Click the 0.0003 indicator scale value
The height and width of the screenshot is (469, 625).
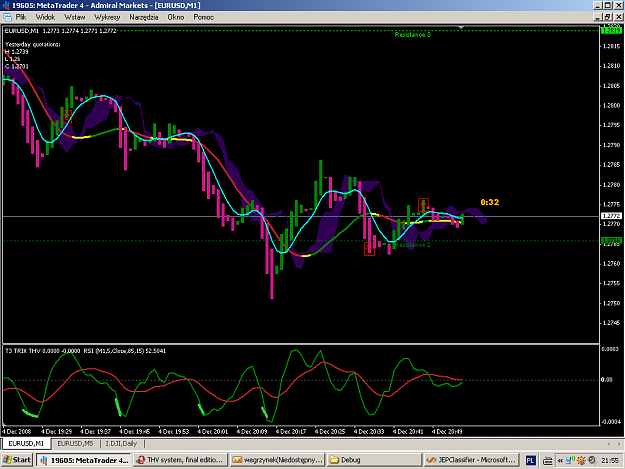click(610, 349)
